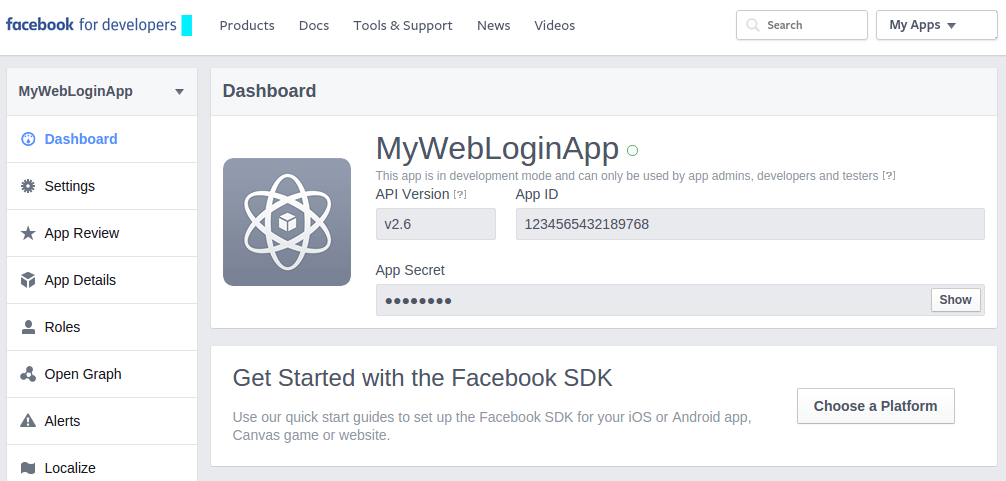Click the atom app logo thumbnail
Screen dimensions: 1006x481
coord(287,222)
